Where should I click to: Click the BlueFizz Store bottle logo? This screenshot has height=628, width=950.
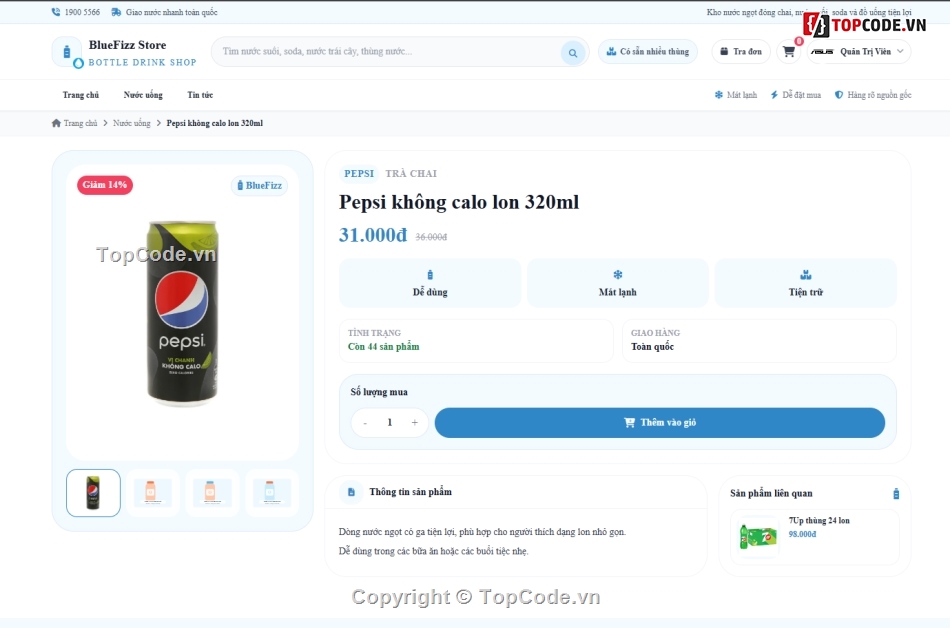click(67, 52)
